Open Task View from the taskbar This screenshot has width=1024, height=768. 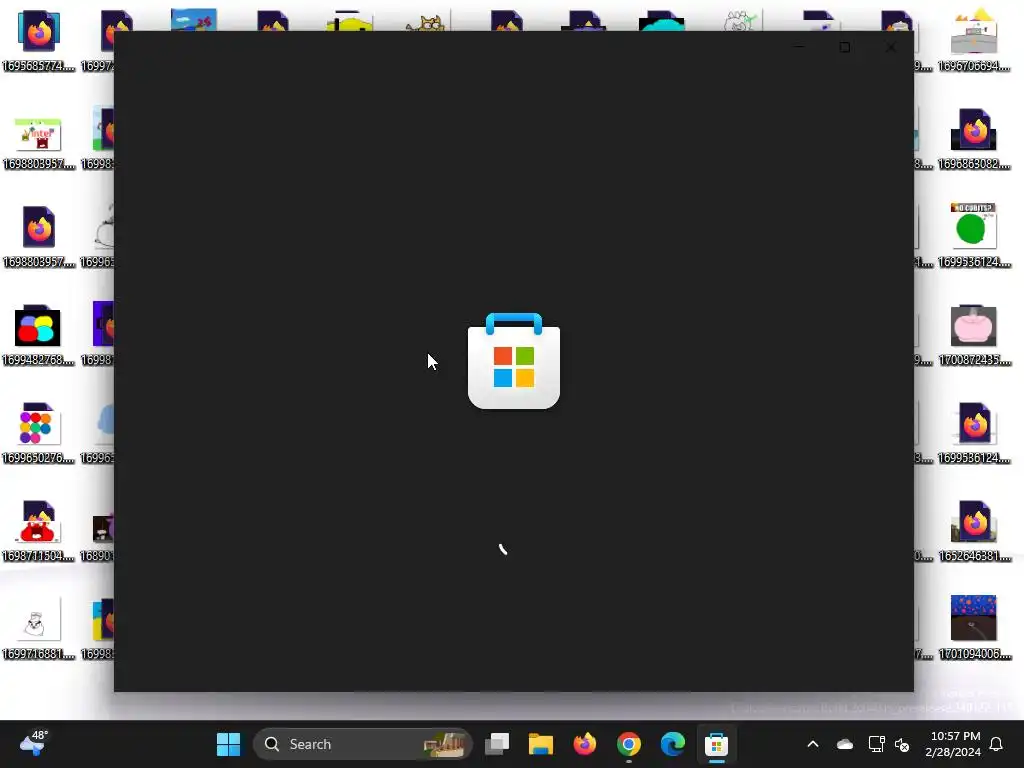tap(497, 744)
